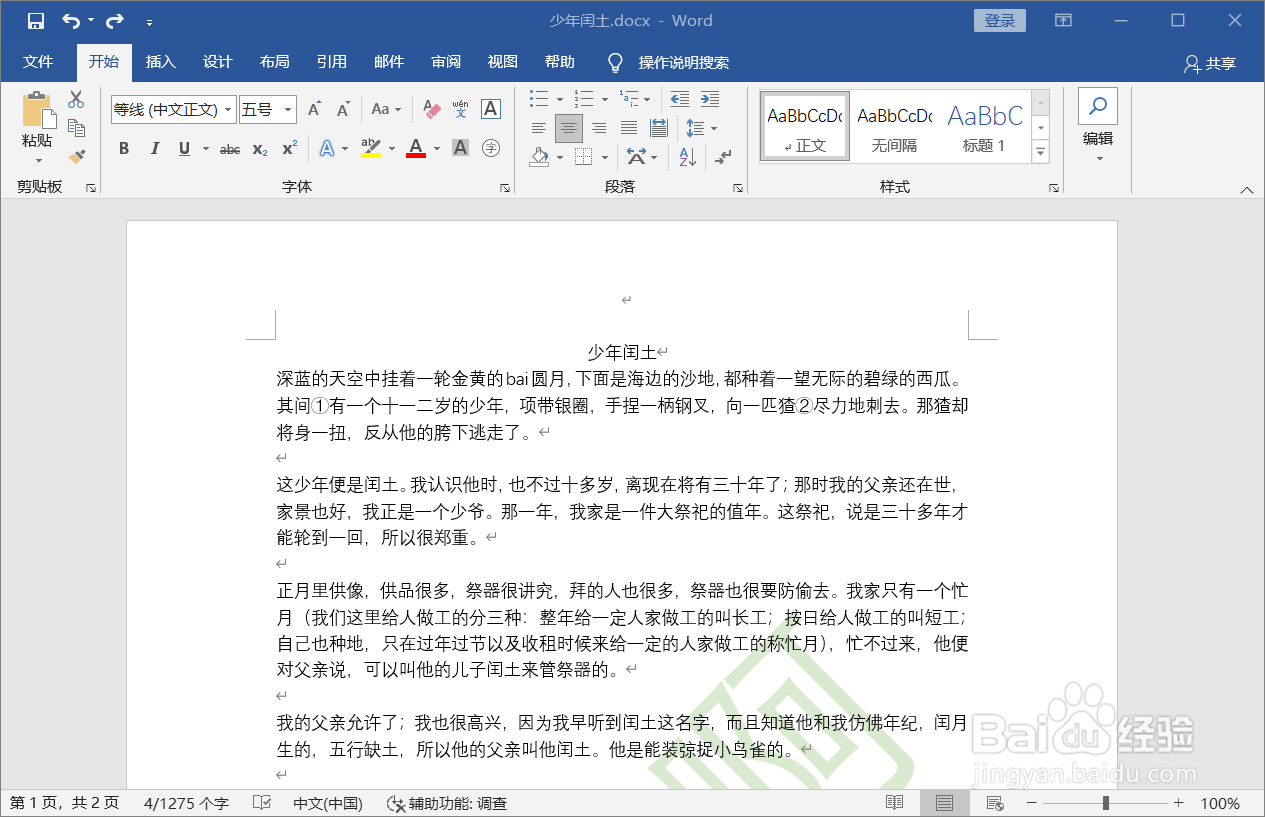Open the line spacing dropdown
The width and height of the screenshot is (1265, 817).
tap(714, 128)
